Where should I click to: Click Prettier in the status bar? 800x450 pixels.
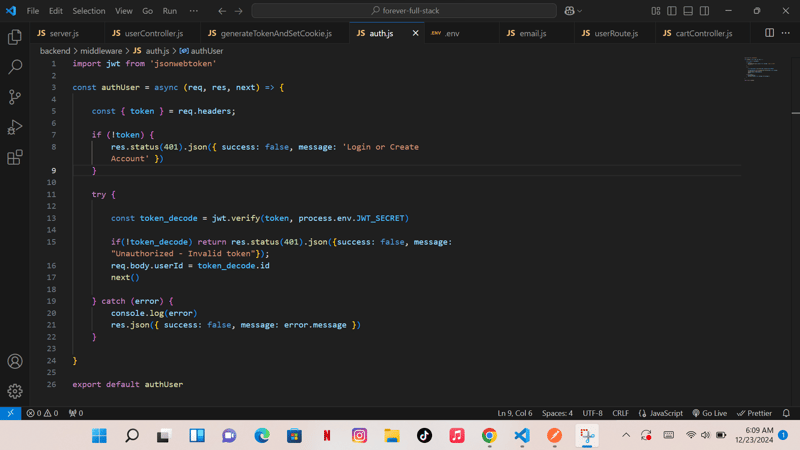pos(754,413)
